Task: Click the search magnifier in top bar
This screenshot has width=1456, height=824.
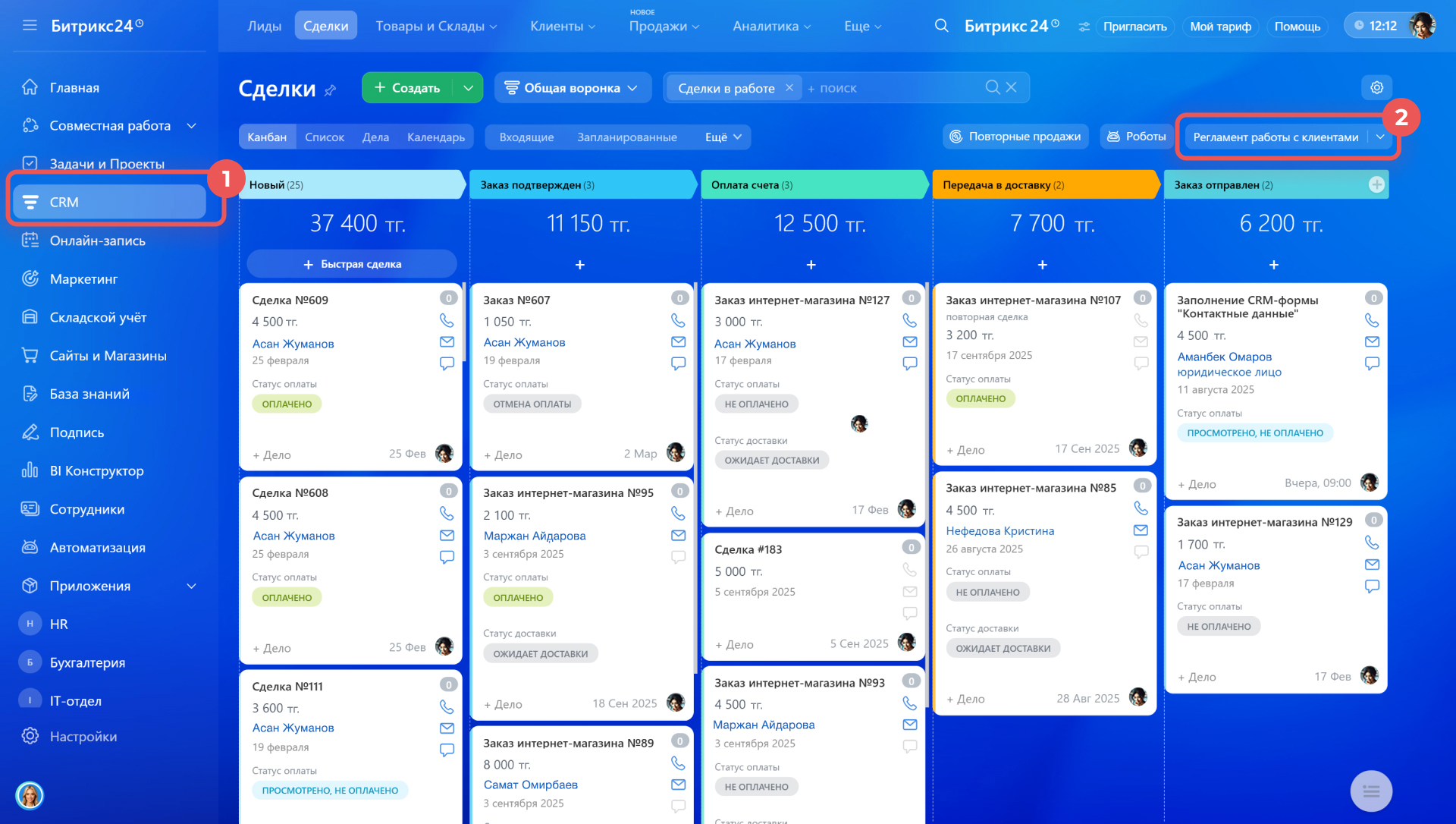Action: [941, 26]
